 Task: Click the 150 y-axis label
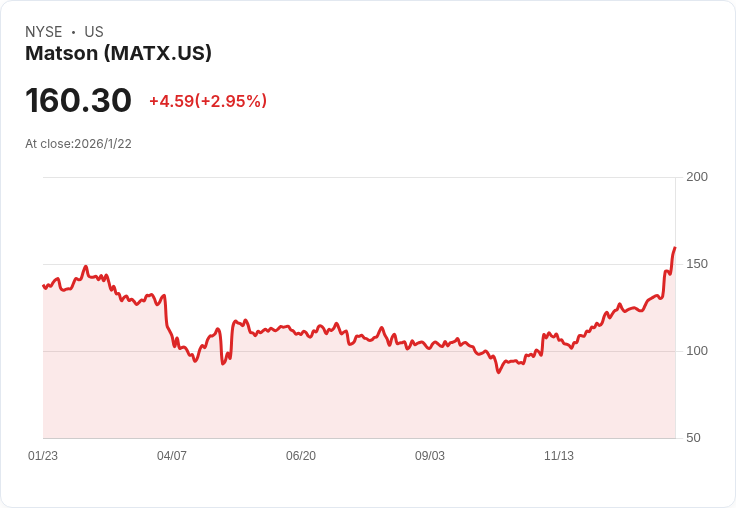[697, 264]
